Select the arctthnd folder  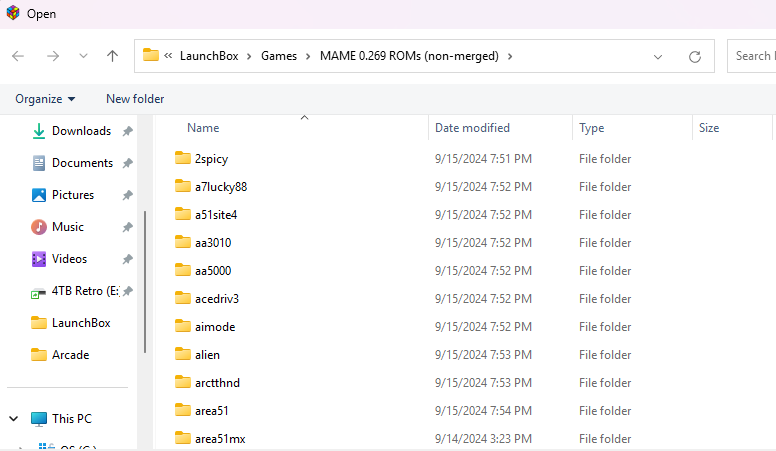217,383
